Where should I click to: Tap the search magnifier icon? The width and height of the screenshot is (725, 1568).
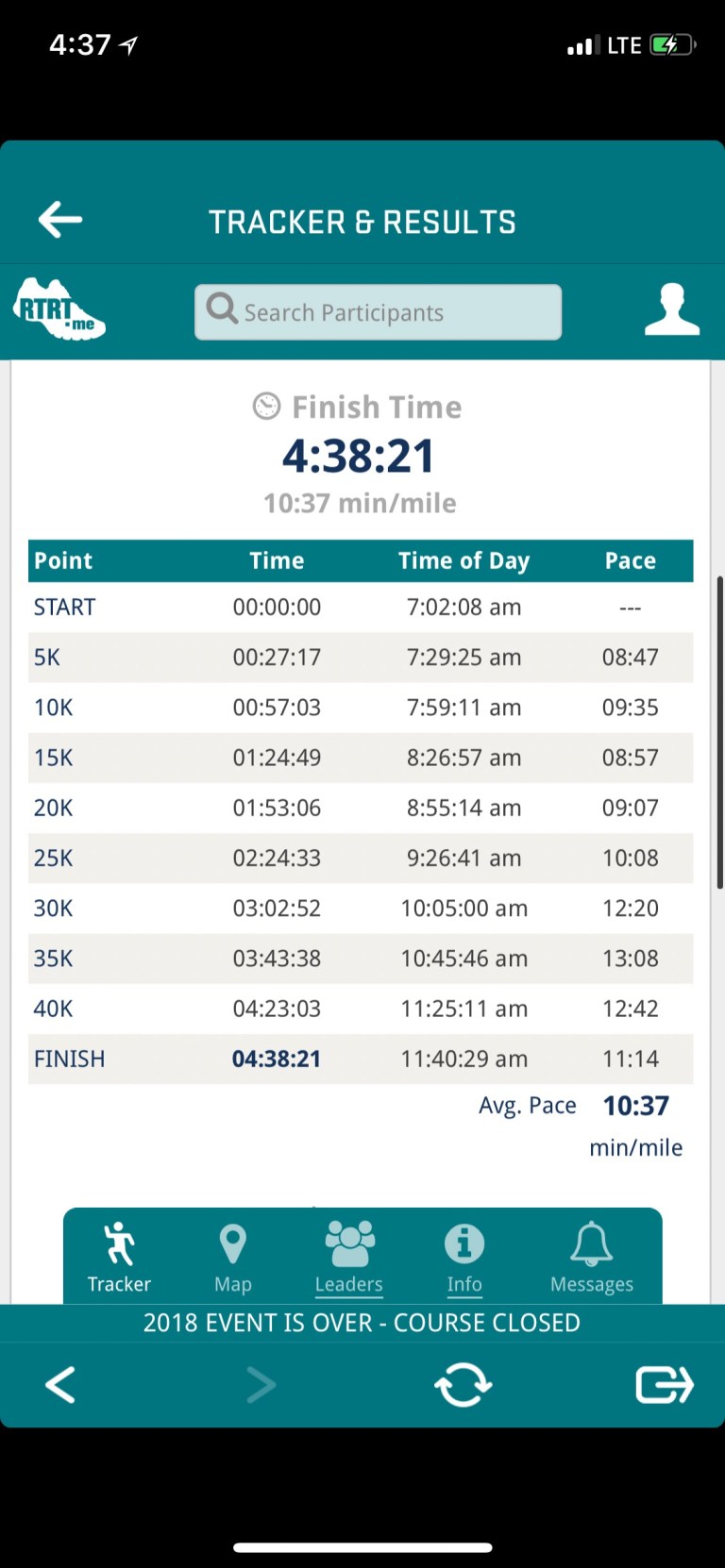tap(222, 309)
